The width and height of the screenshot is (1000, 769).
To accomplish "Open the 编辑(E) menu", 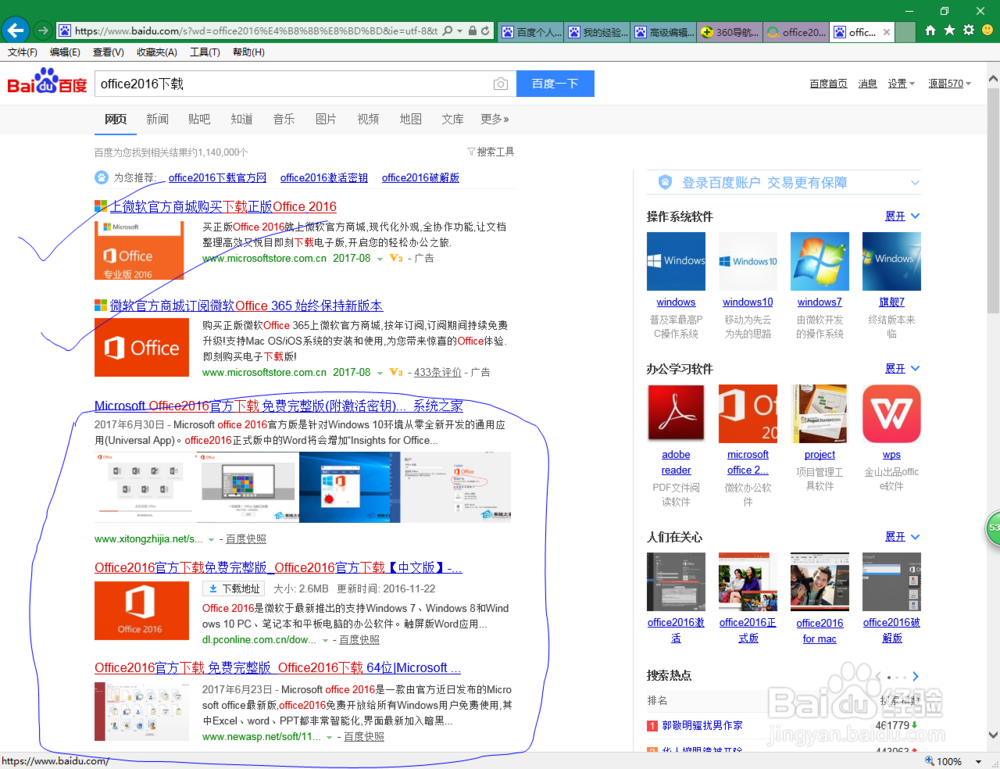I will (65, 52).
